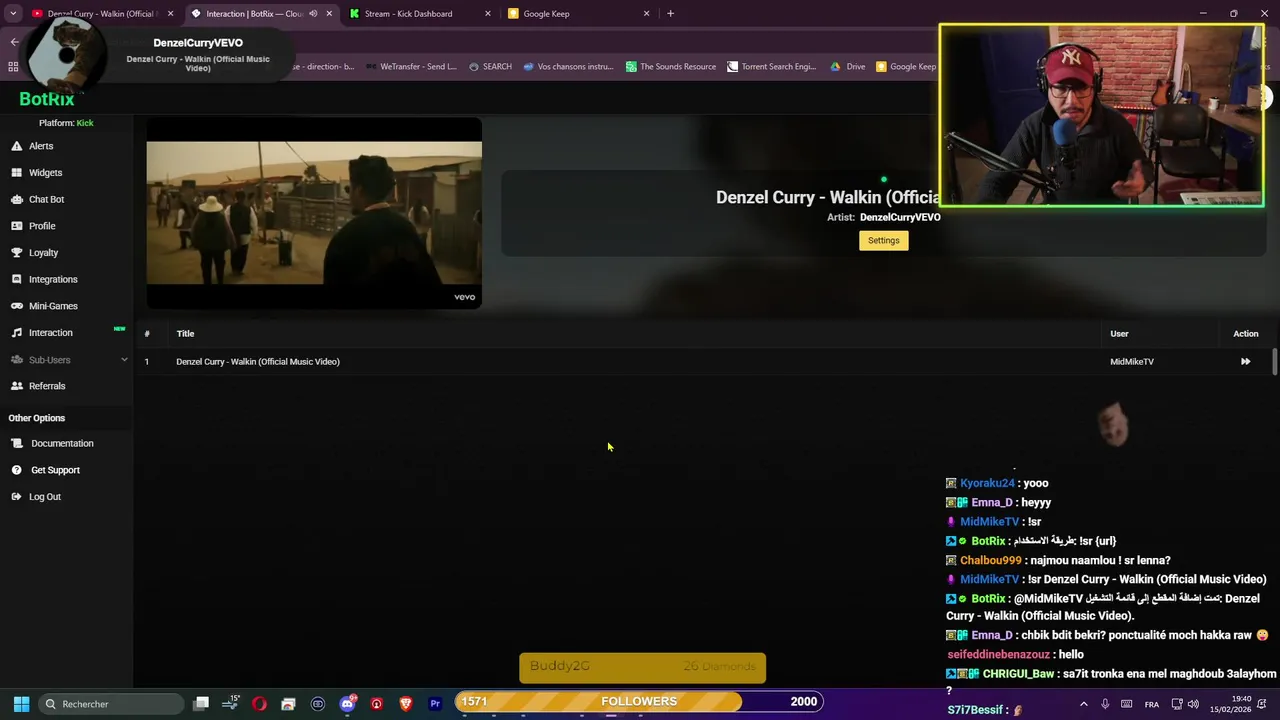The width and height of the screenshot is (1280, 720).
Task: Click the Title column header
Action: (185, 334)
